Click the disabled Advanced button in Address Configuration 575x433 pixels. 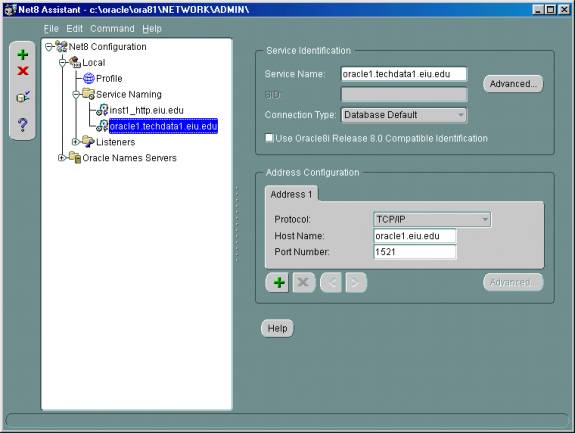click(x=513, y=282)
